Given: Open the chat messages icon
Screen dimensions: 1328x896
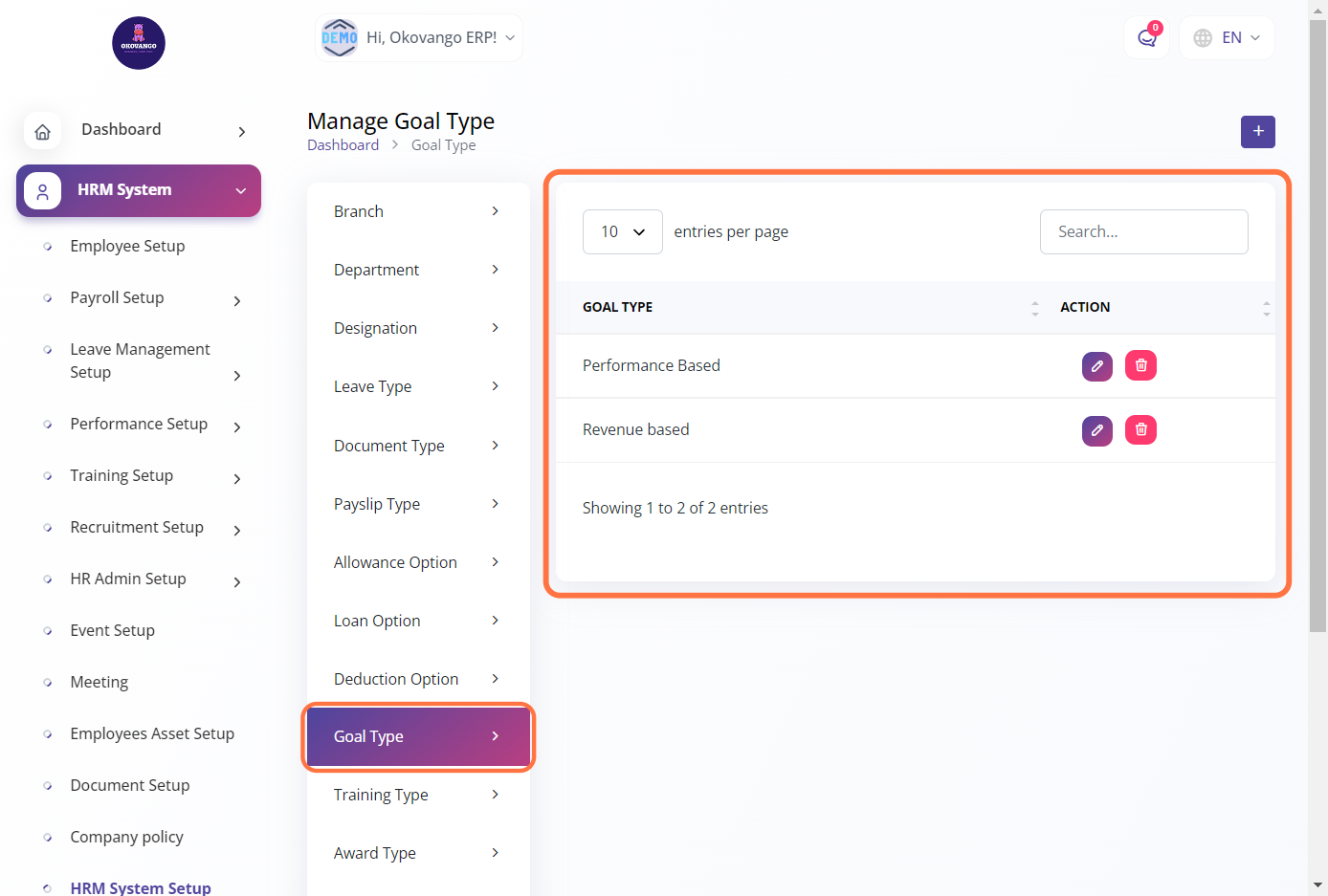Looking at the screenshot, I should click(x=1146, y=38).
